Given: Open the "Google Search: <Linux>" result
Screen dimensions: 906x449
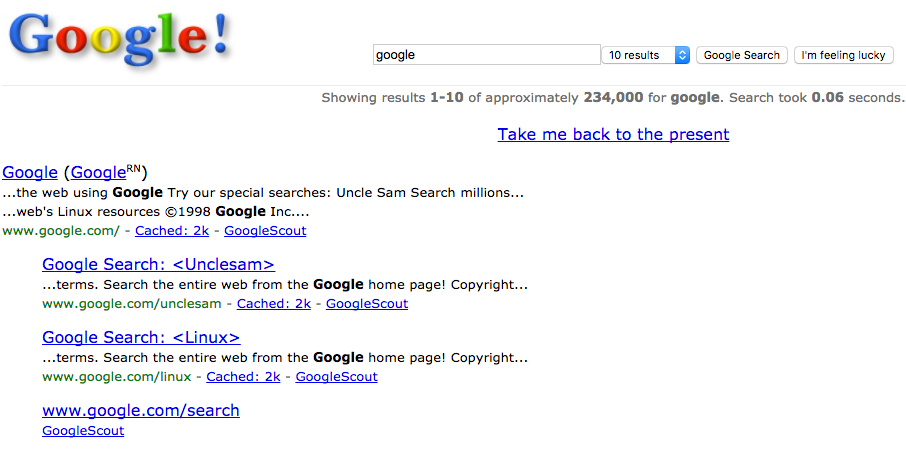Looking at the screenshot, I should click(x=141, y=338).
